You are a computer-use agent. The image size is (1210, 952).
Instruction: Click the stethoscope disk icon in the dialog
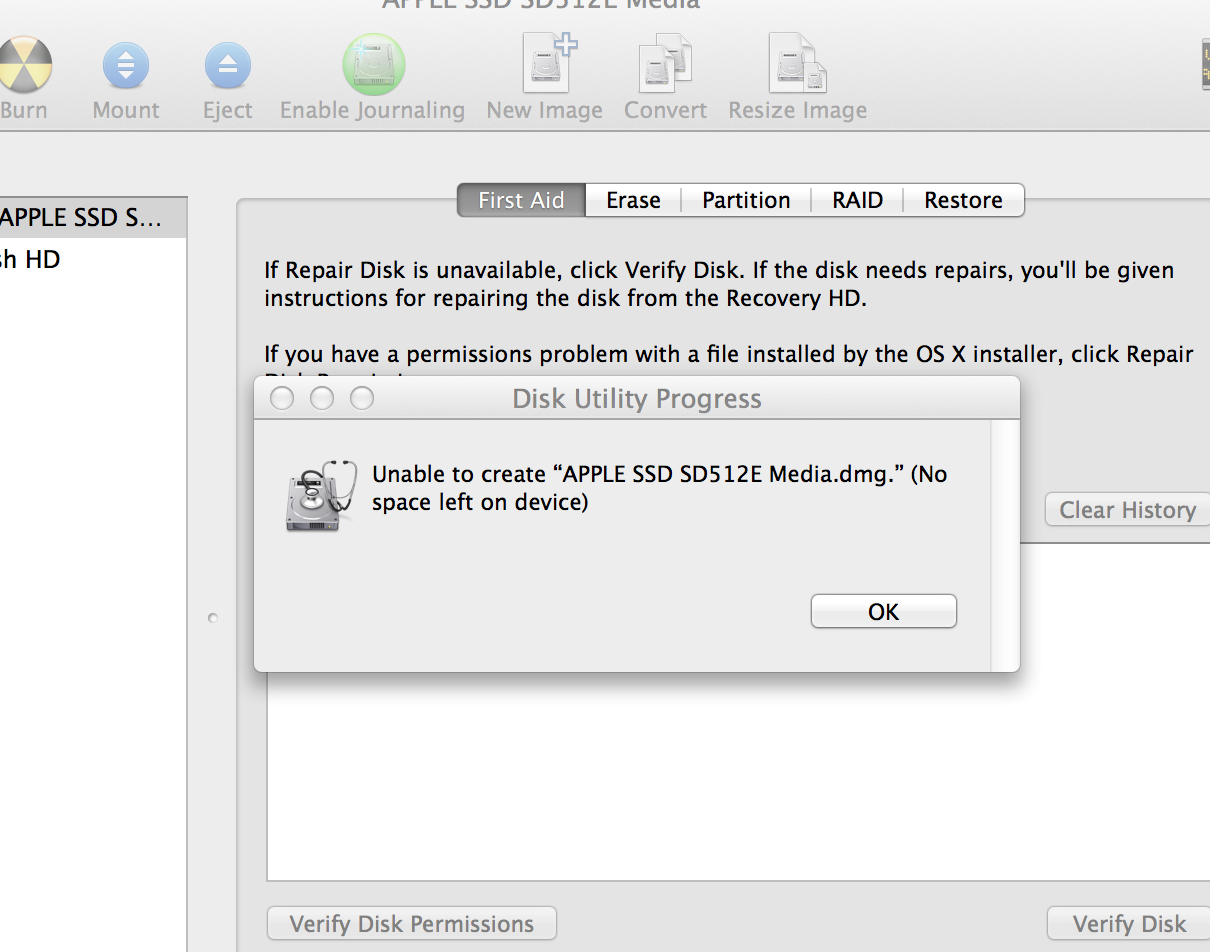click(321, 495)
